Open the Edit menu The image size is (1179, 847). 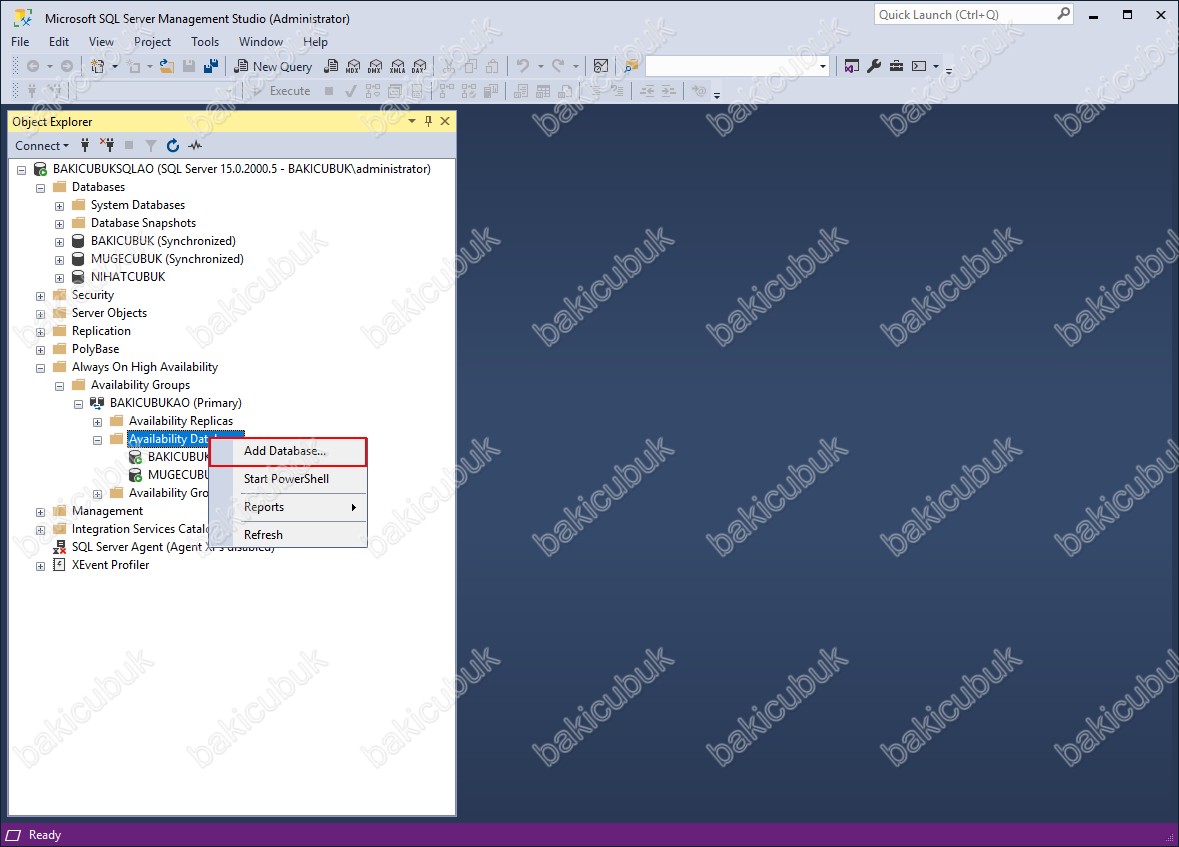[x=59, y=41]
